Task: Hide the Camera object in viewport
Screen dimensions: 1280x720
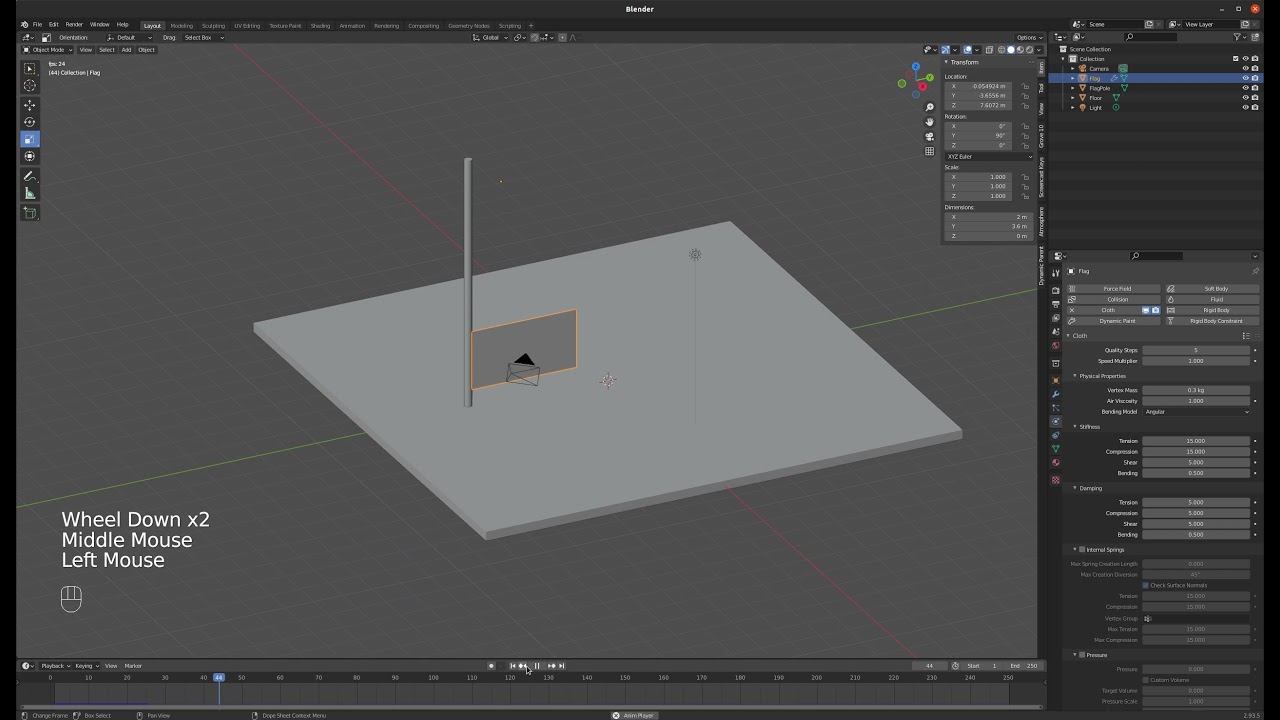Action: [1246, 68]
